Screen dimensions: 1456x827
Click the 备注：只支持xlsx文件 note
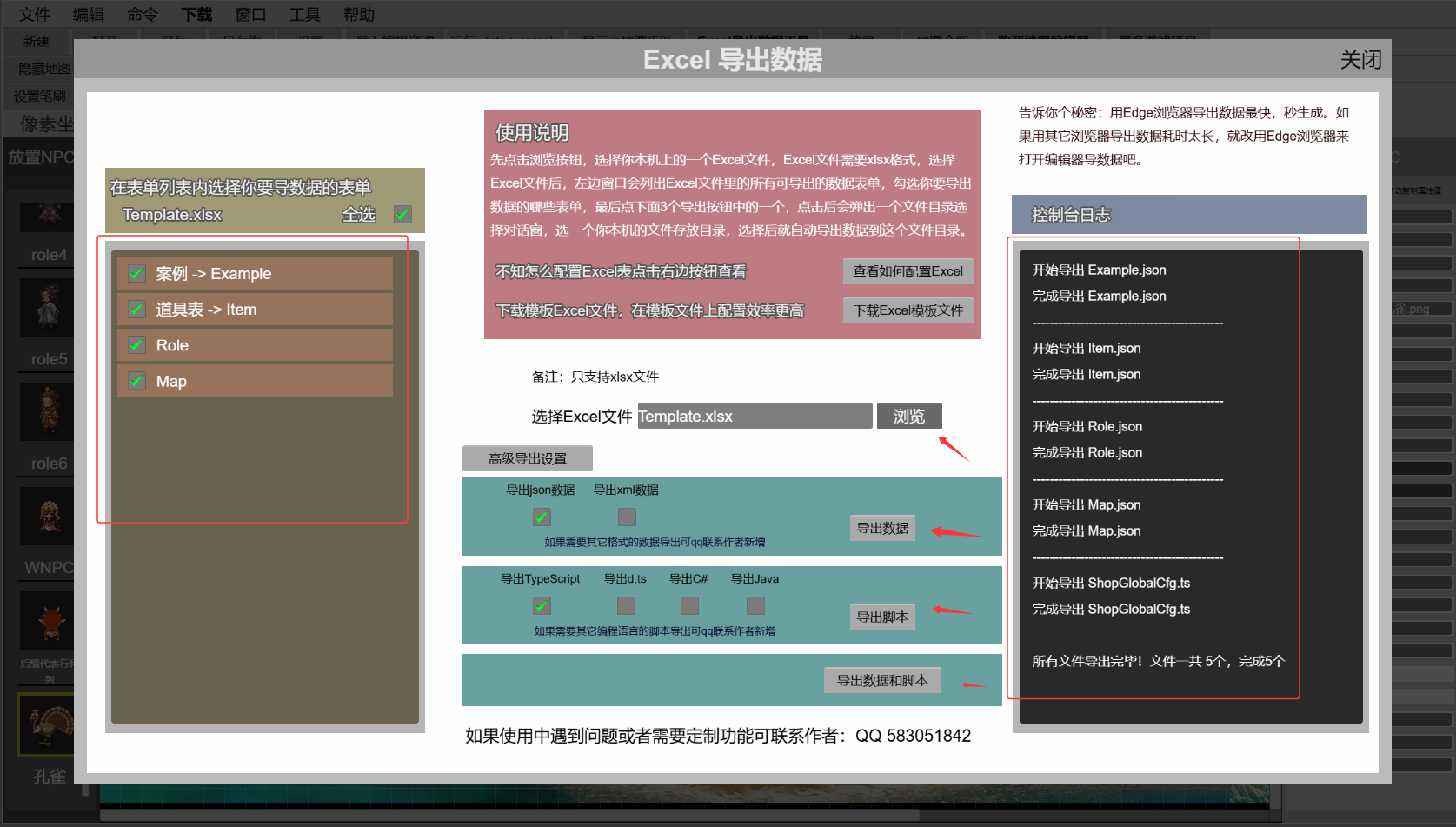coord(595,377)
